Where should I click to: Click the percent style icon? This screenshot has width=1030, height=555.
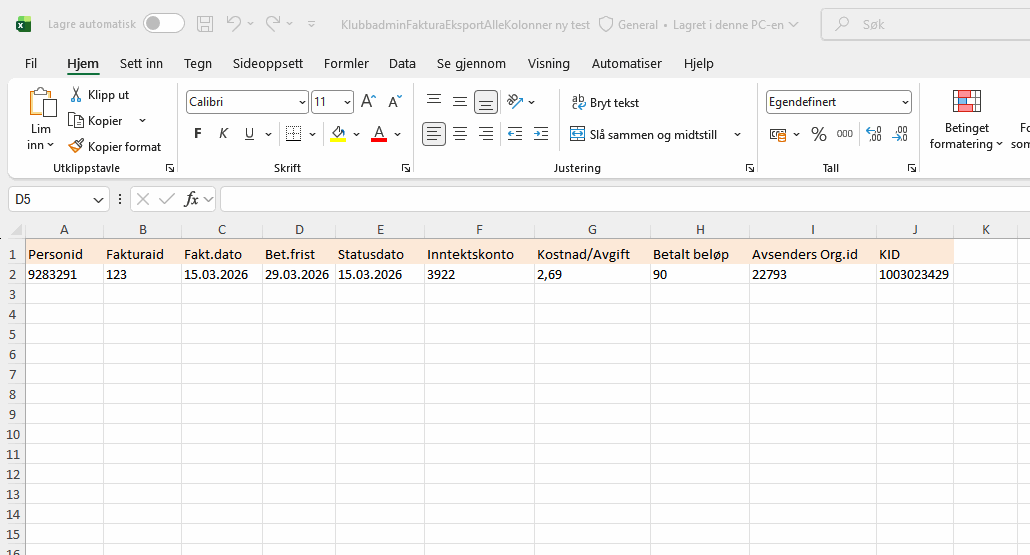point(818,134)
